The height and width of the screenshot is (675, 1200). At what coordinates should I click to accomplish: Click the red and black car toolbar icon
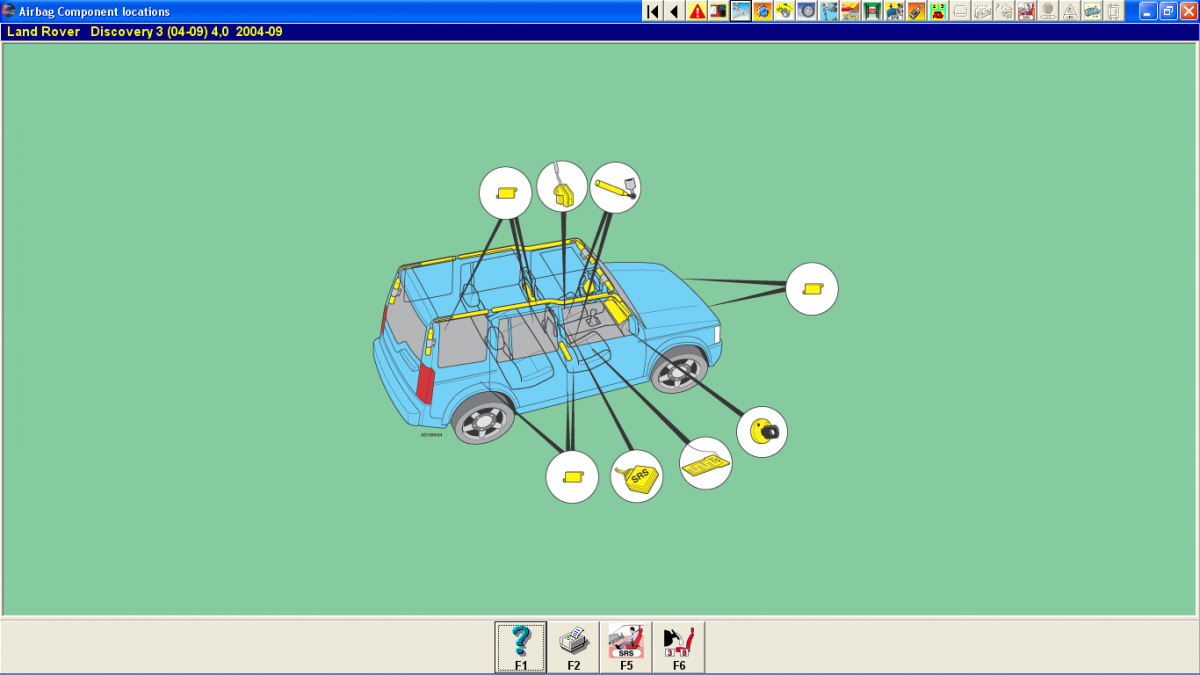[718, 11]
